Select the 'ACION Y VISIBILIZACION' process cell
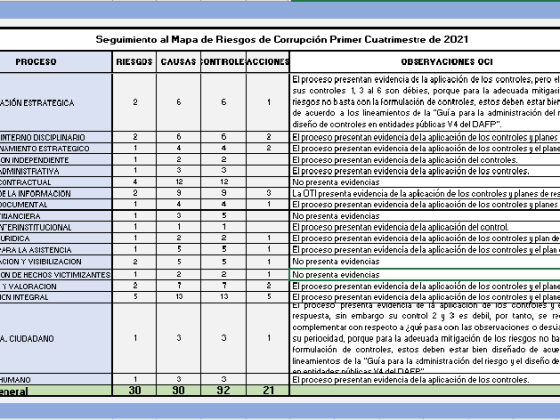The height and width of the screenshot is (420, 560). pos(56,262)
